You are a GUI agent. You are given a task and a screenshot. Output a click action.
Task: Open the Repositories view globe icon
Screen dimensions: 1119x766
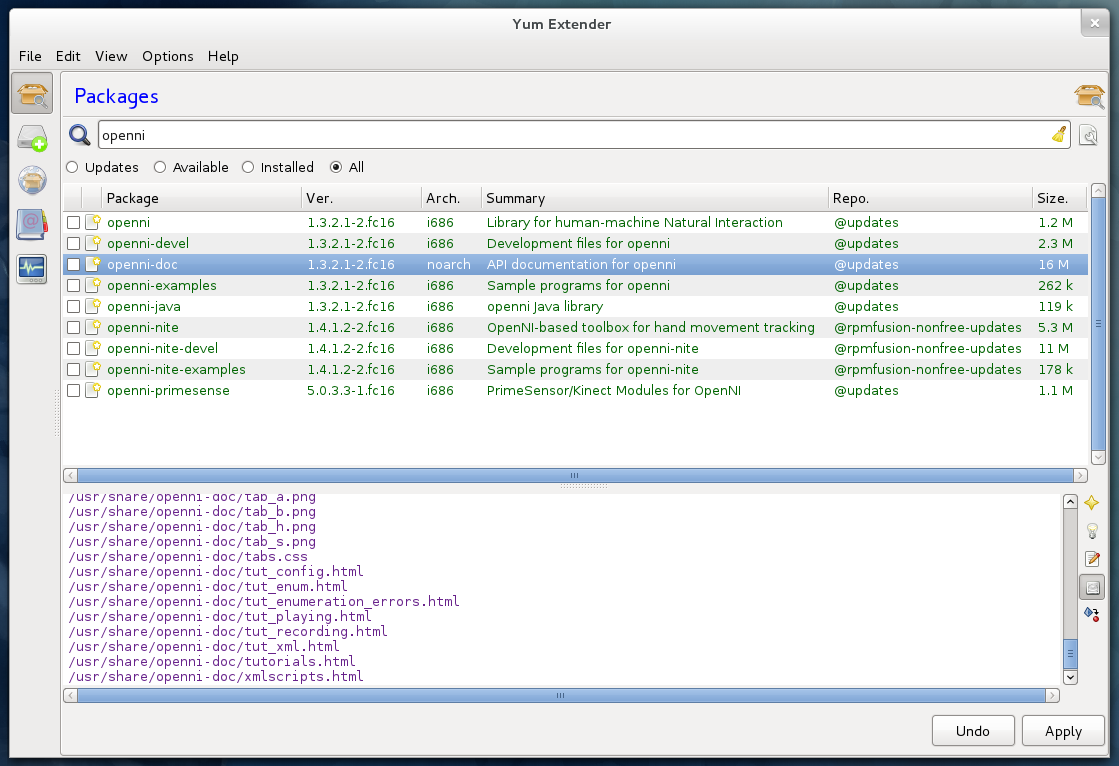coord(32,181)
